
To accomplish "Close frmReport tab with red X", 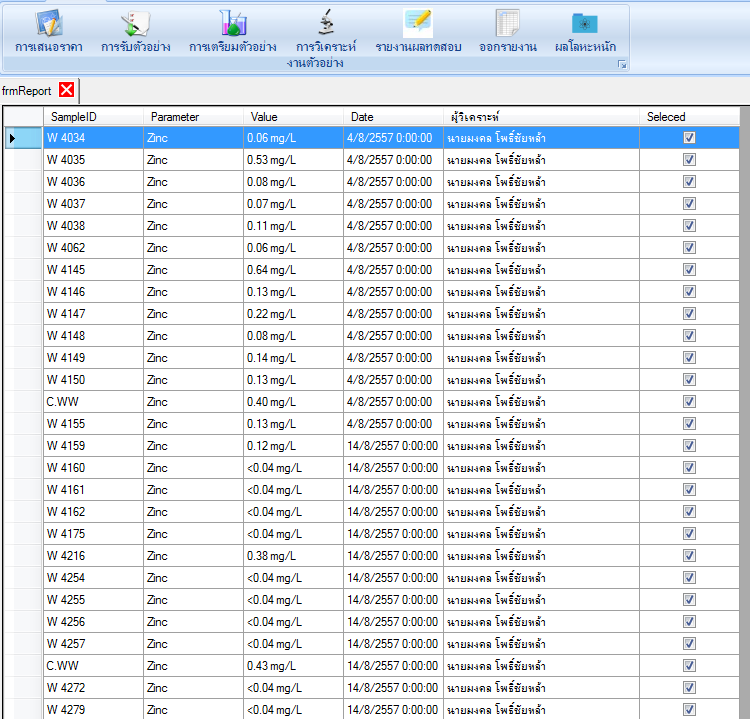I will [x=67, y=90].
